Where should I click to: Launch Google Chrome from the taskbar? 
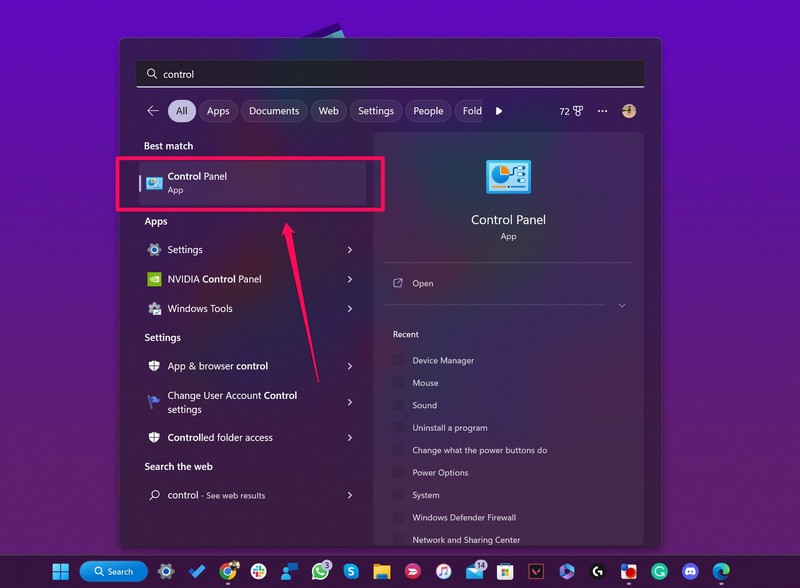tap(229, 571)
